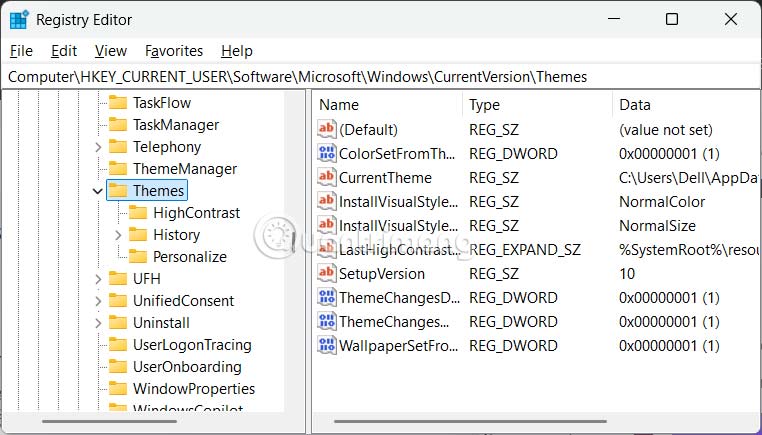Screen dimensions: 762x435
Task: Click the DWORD icon beside ThemeChangesD... value
Action: coord(327,297)
